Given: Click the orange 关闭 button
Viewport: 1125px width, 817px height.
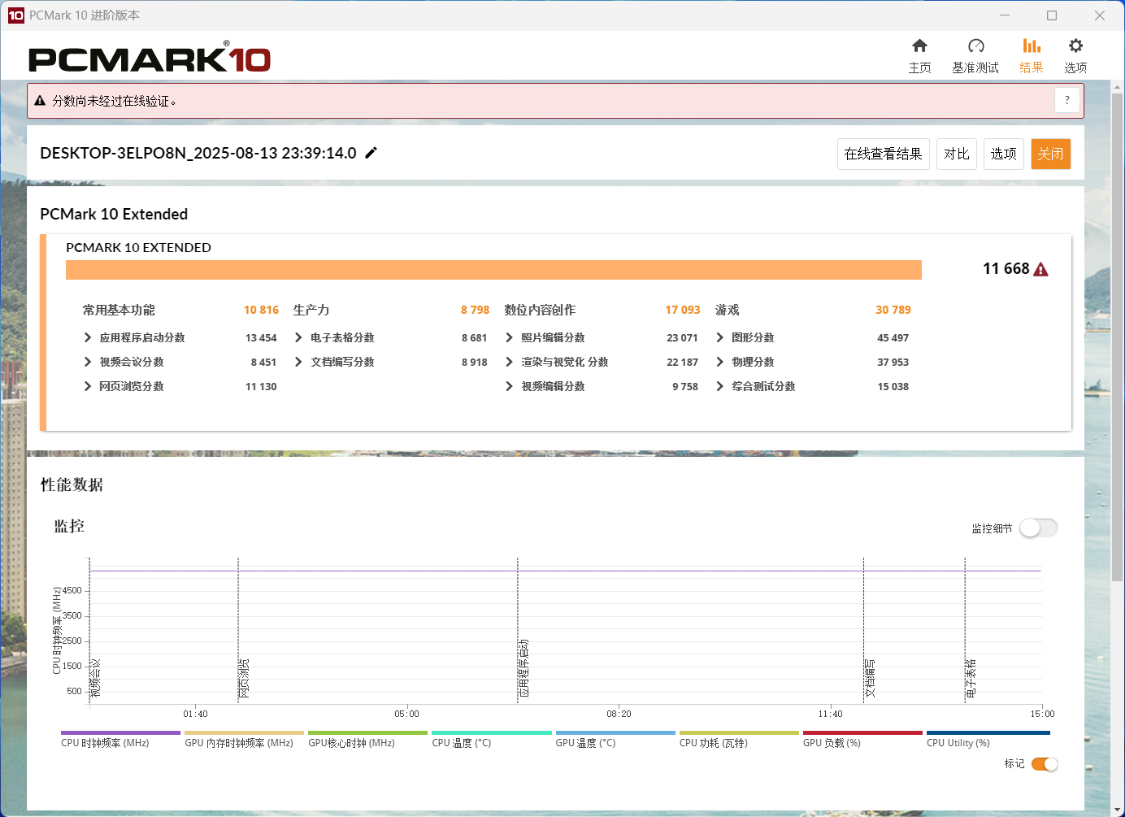Looking at the screenshot, I should coord(1050,154).
